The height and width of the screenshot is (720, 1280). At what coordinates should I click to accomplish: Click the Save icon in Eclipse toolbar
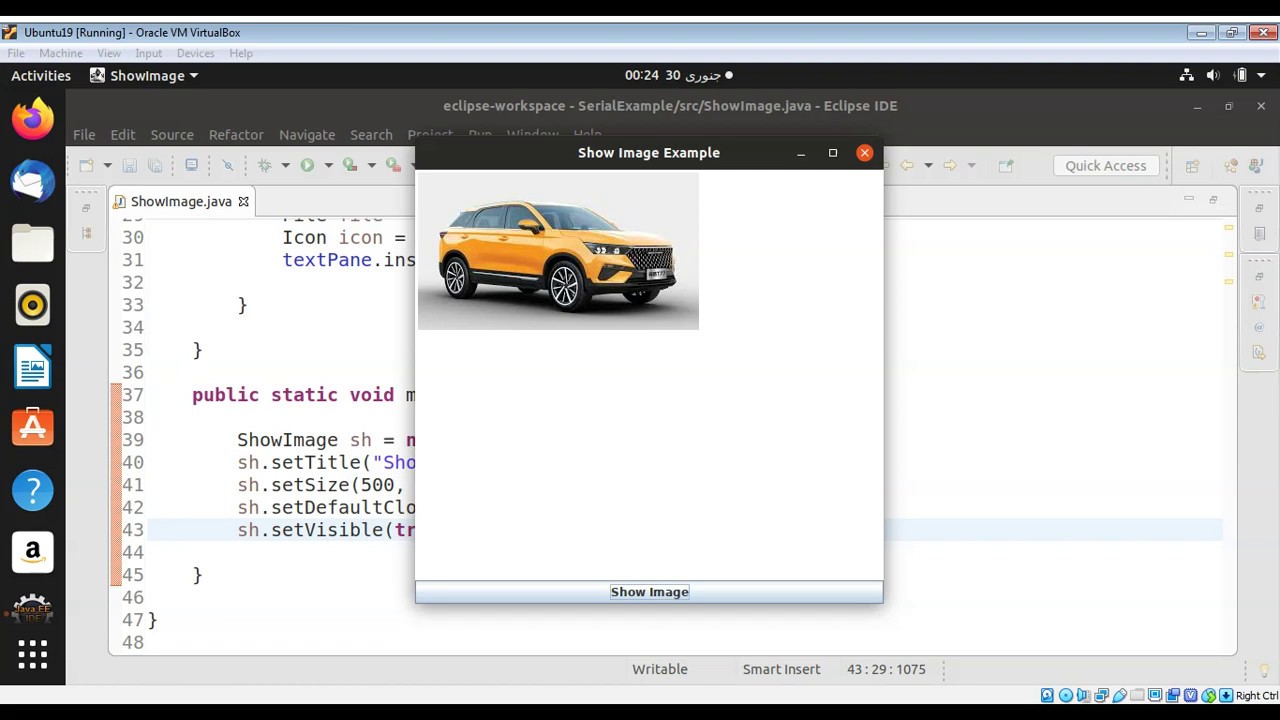click(129, 165)
